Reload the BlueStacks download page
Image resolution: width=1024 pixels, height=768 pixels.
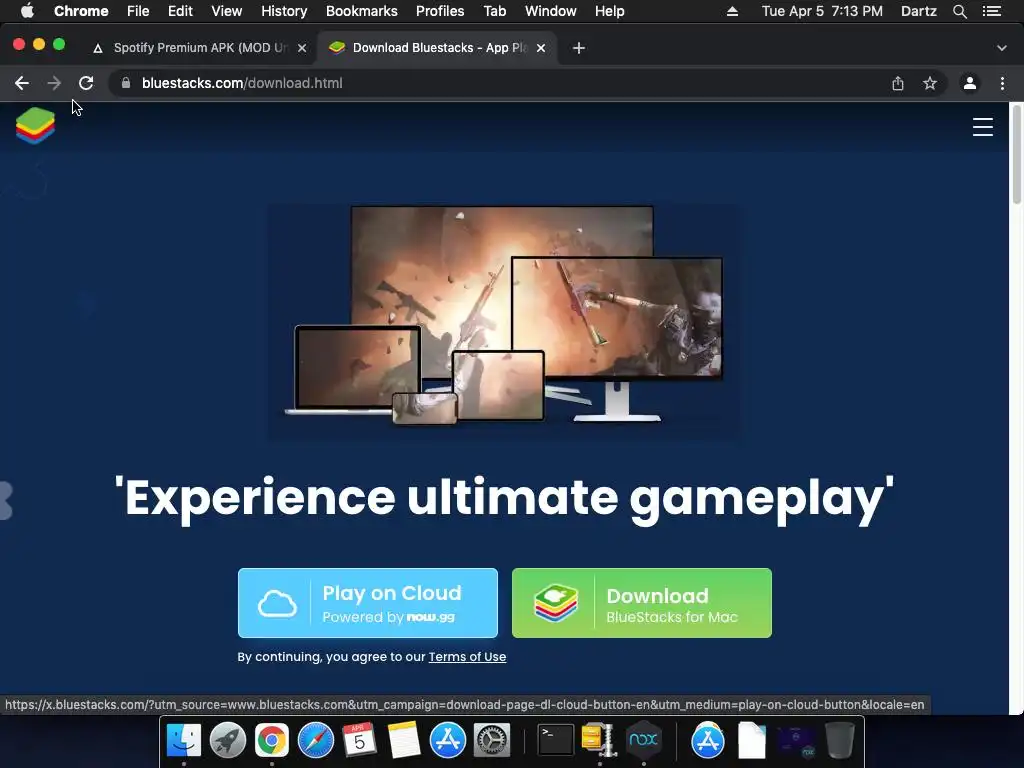pos(86,83)
